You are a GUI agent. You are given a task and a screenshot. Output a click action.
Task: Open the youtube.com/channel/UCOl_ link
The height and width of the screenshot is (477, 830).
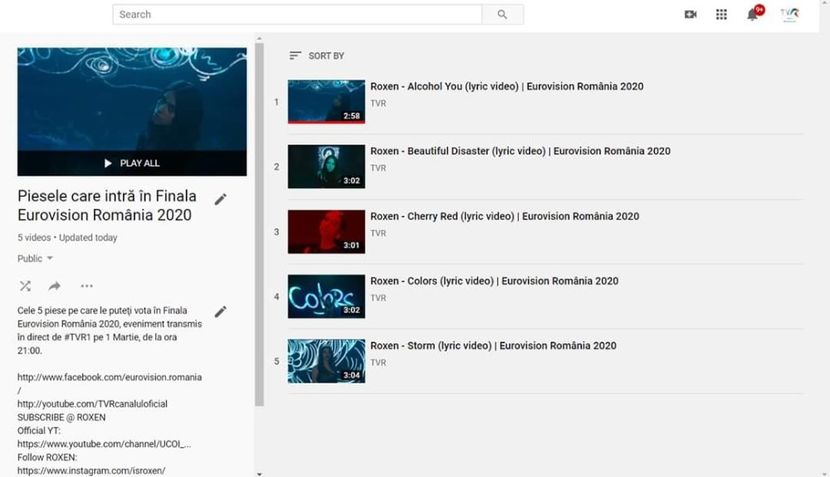104,444
